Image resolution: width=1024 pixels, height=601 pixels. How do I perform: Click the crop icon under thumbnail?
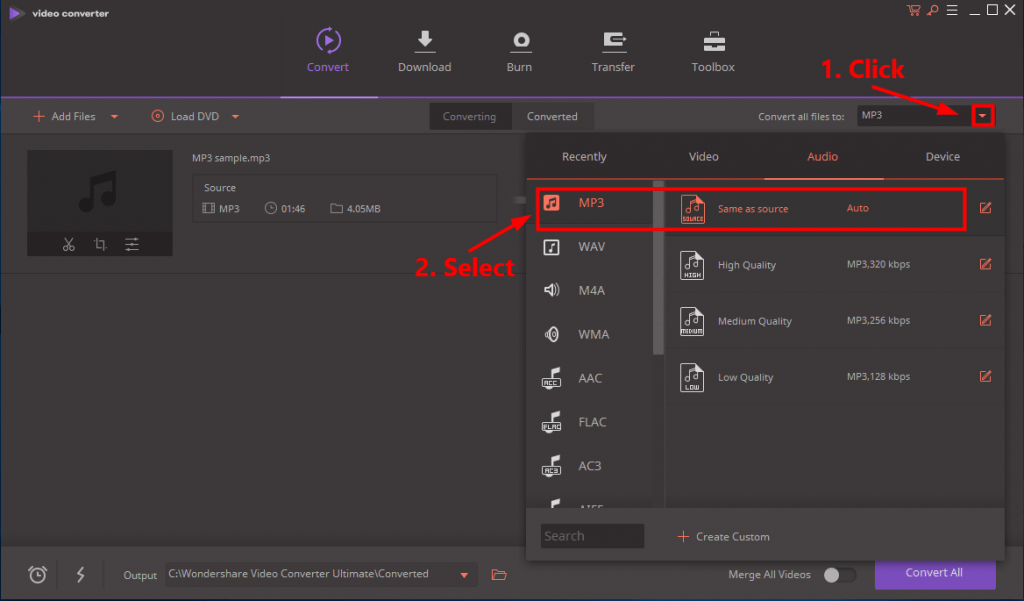(x=100, y=244)
